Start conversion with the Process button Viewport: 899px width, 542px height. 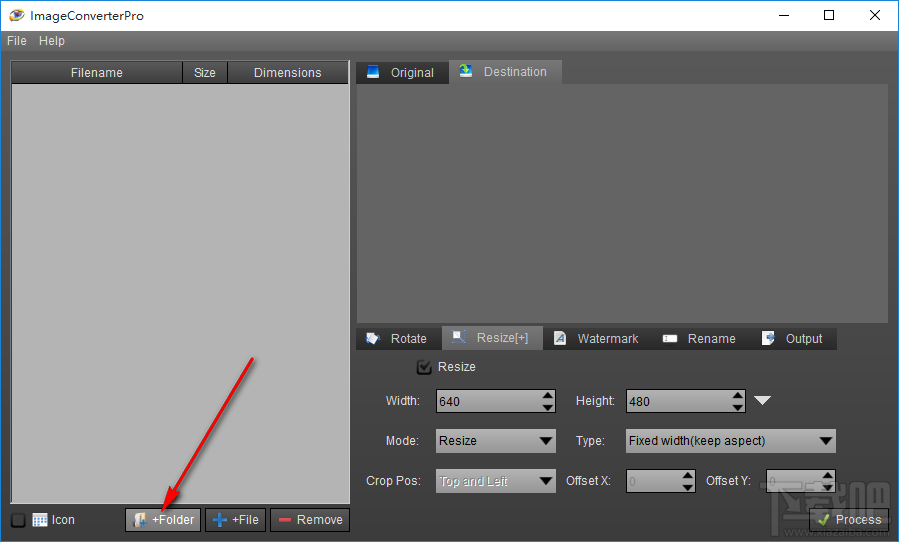[x=849, y=520]
